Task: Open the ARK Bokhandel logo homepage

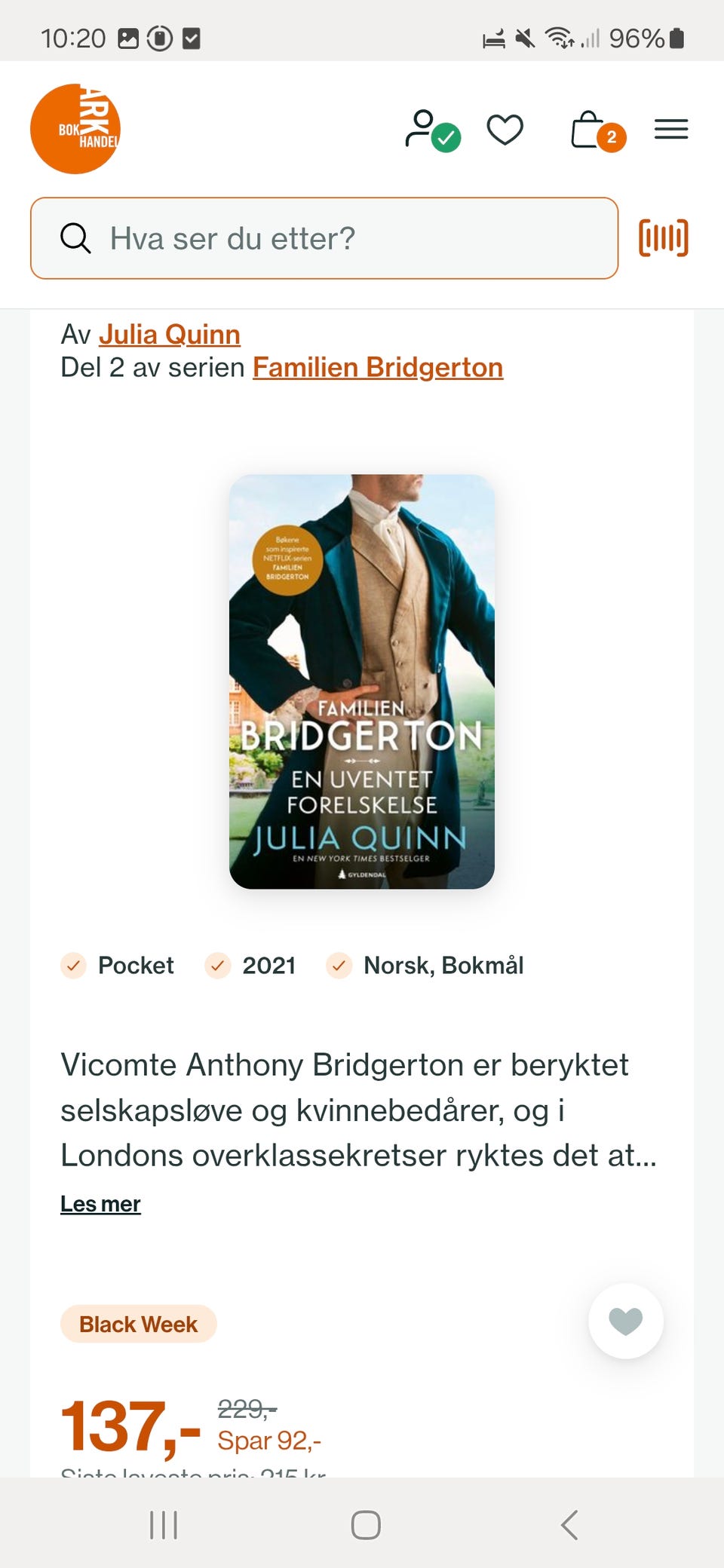Action: 75,129
